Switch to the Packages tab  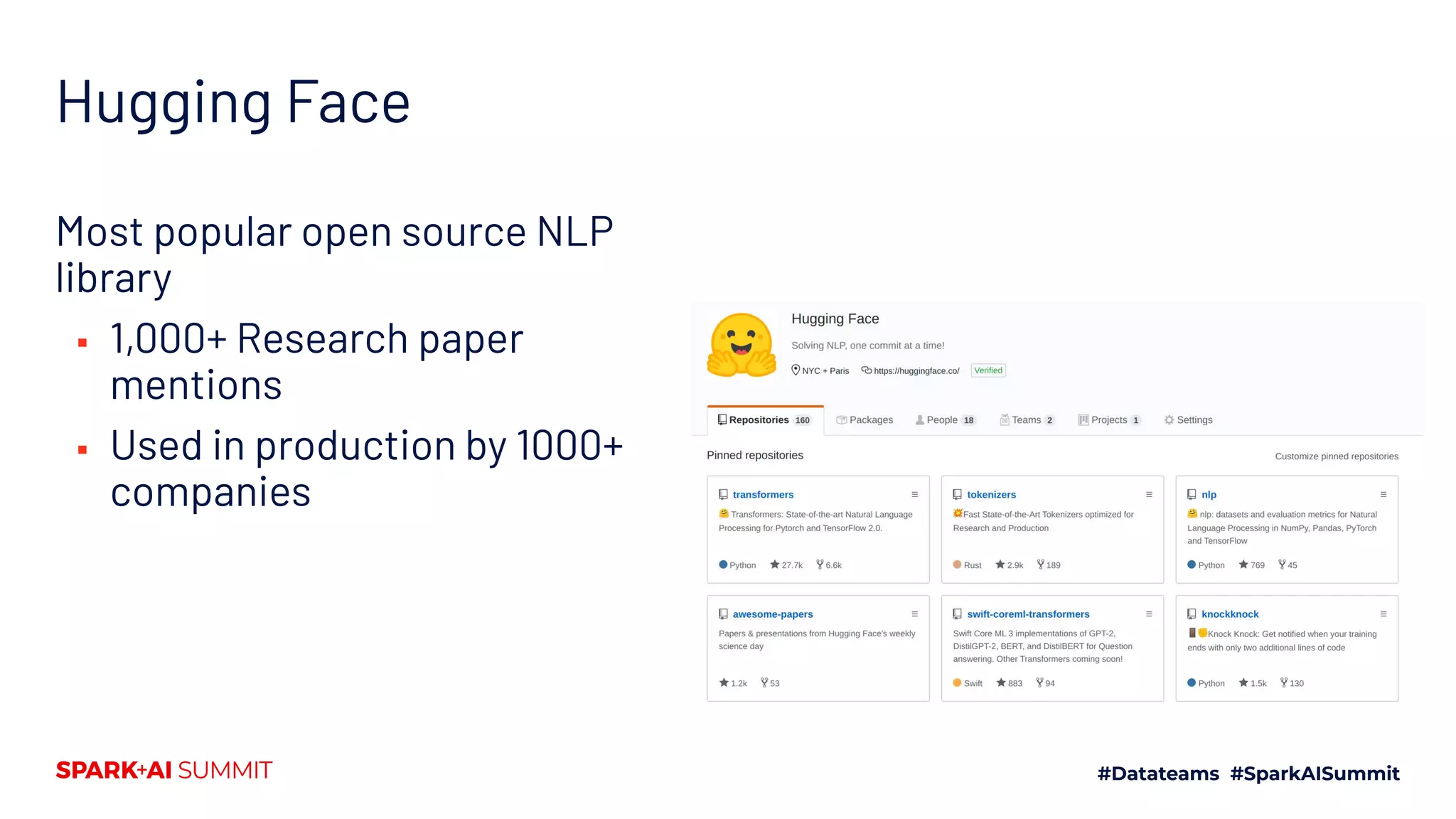(x=864, y=420)
